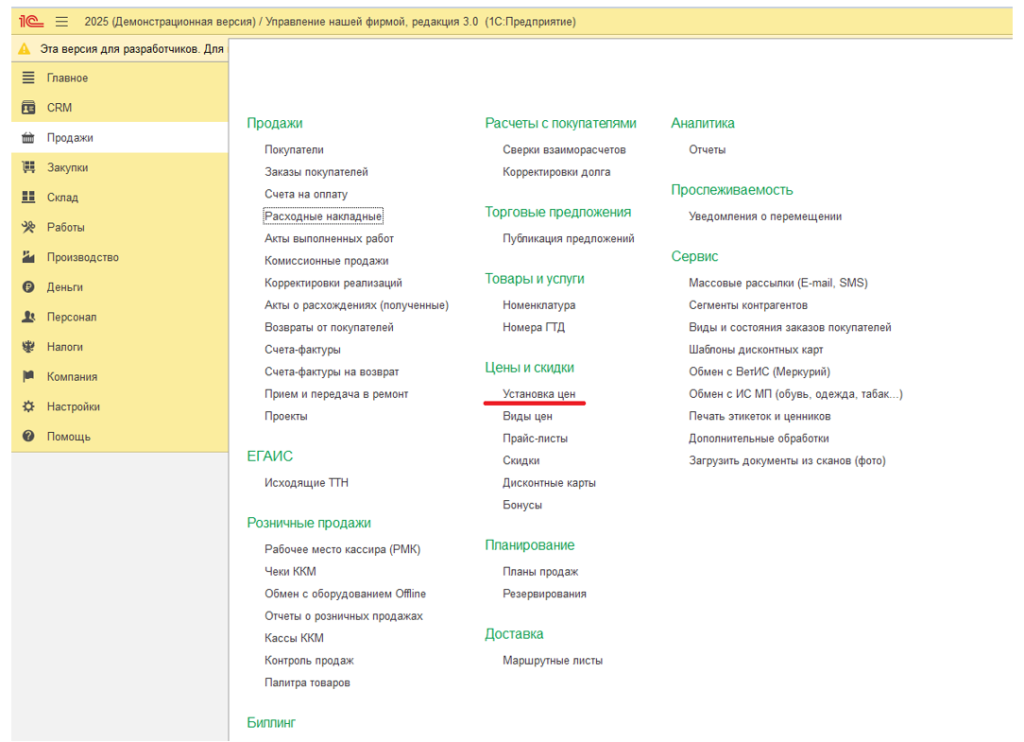Click the Деньги coin icon
This screenshot has height=742, width=1024.
(28, 287)
